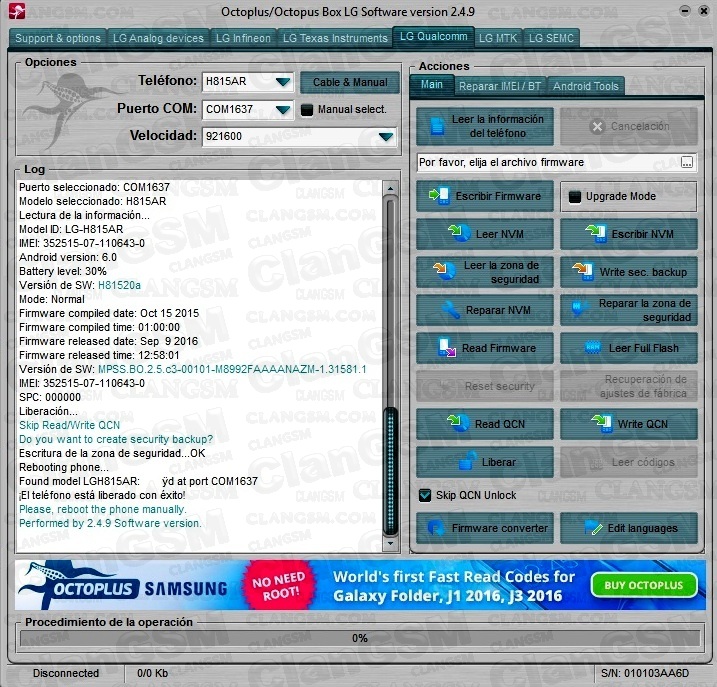This screenshot has width=717, height=687.
Task: Click 'Battery level: 30%' log line
Action: (x=63, y=271)
